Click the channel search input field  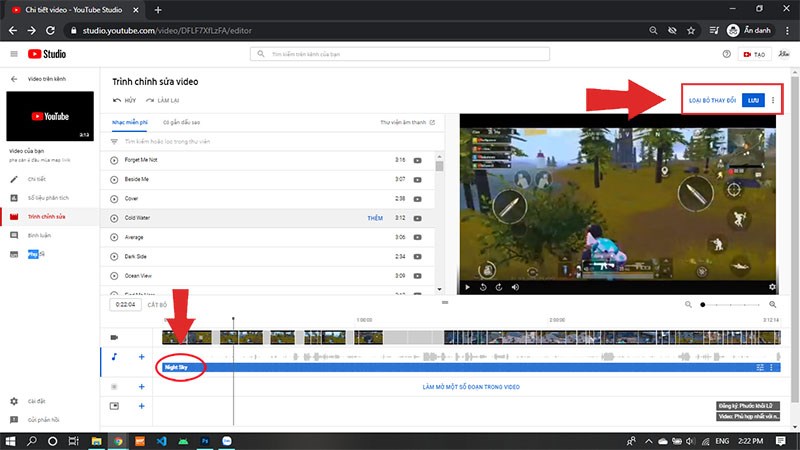point(399,54)
